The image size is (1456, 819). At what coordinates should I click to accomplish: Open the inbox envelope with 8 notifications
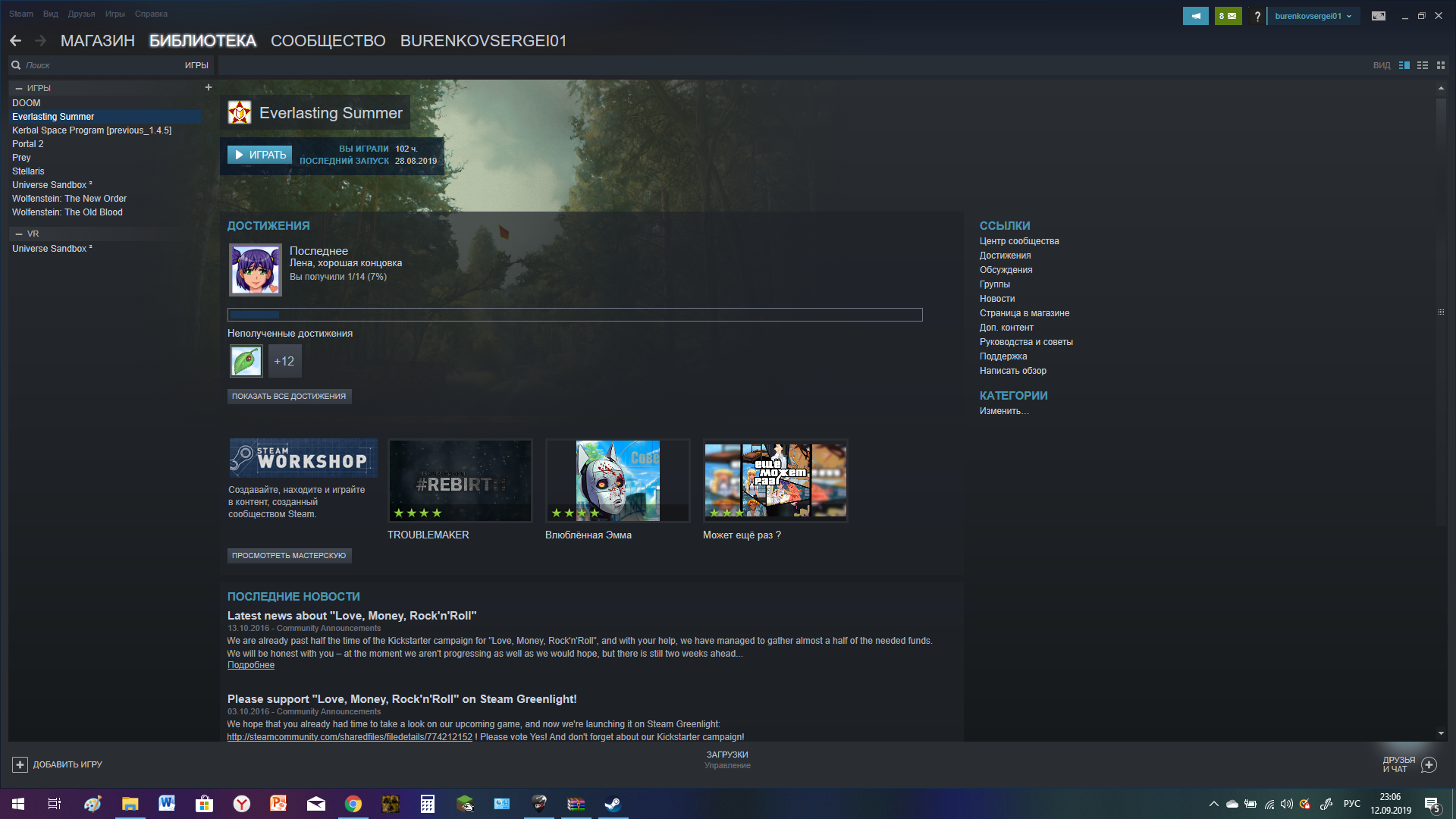[x=1227, y=16]
